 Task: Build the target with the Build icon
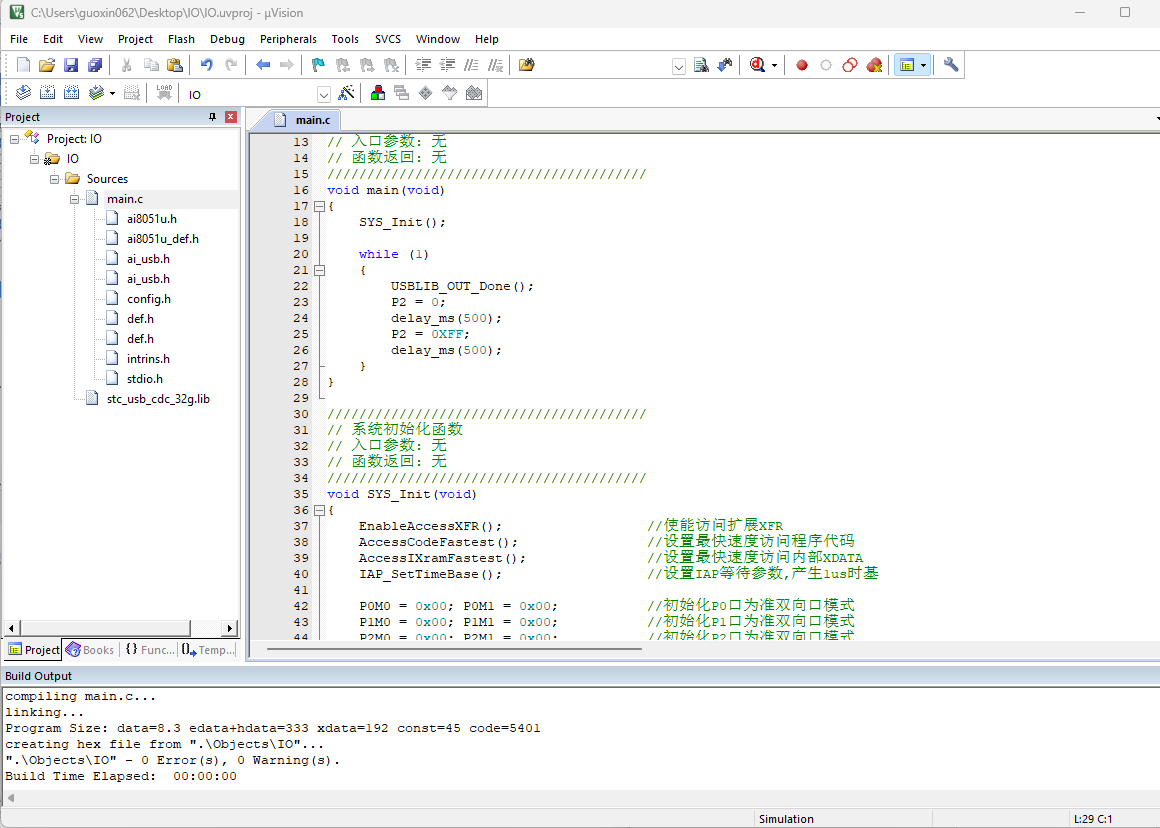47,93
